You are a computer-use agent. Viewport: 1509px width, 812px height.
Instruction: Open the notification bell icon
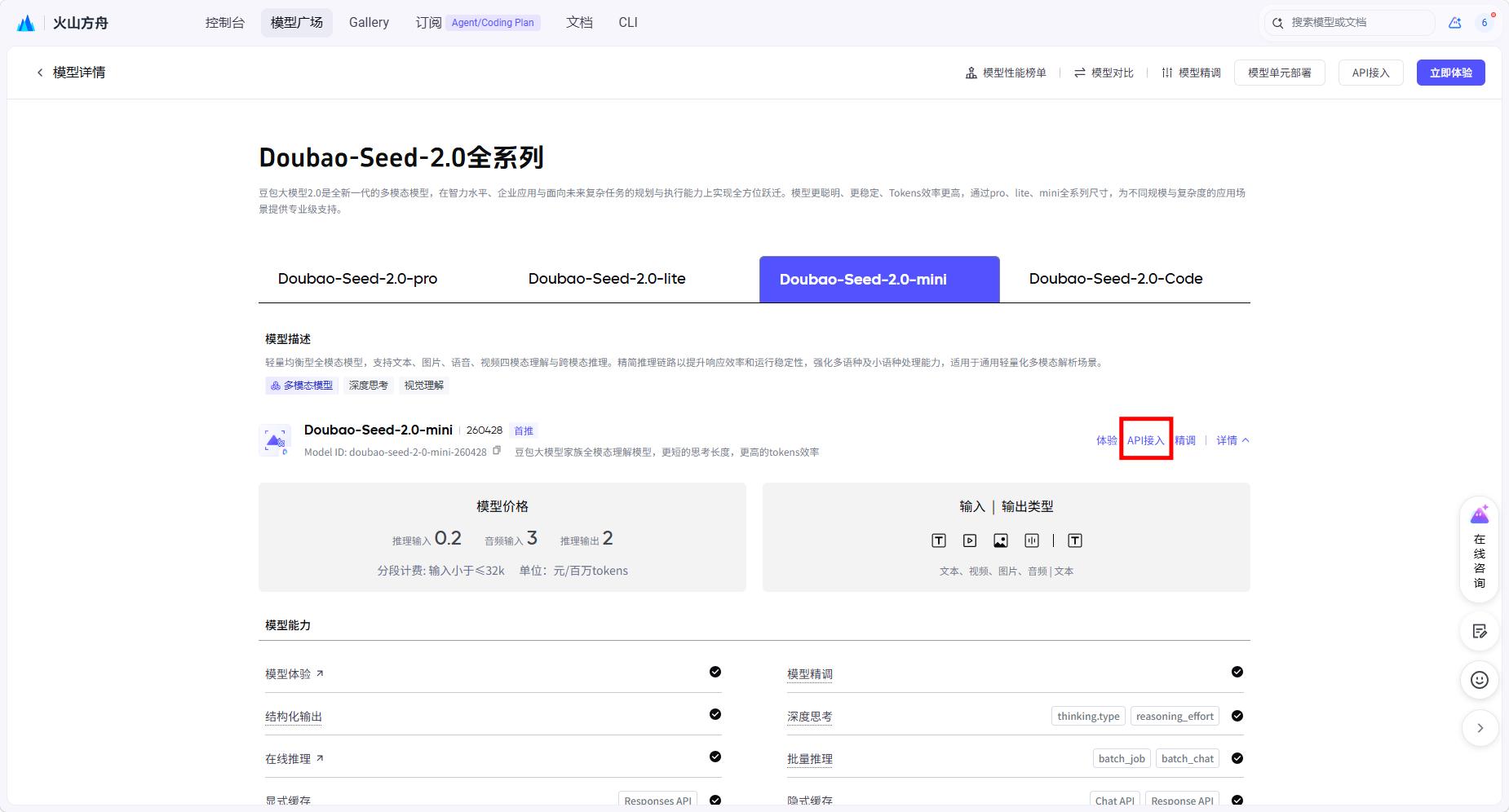click(1455, 23)
